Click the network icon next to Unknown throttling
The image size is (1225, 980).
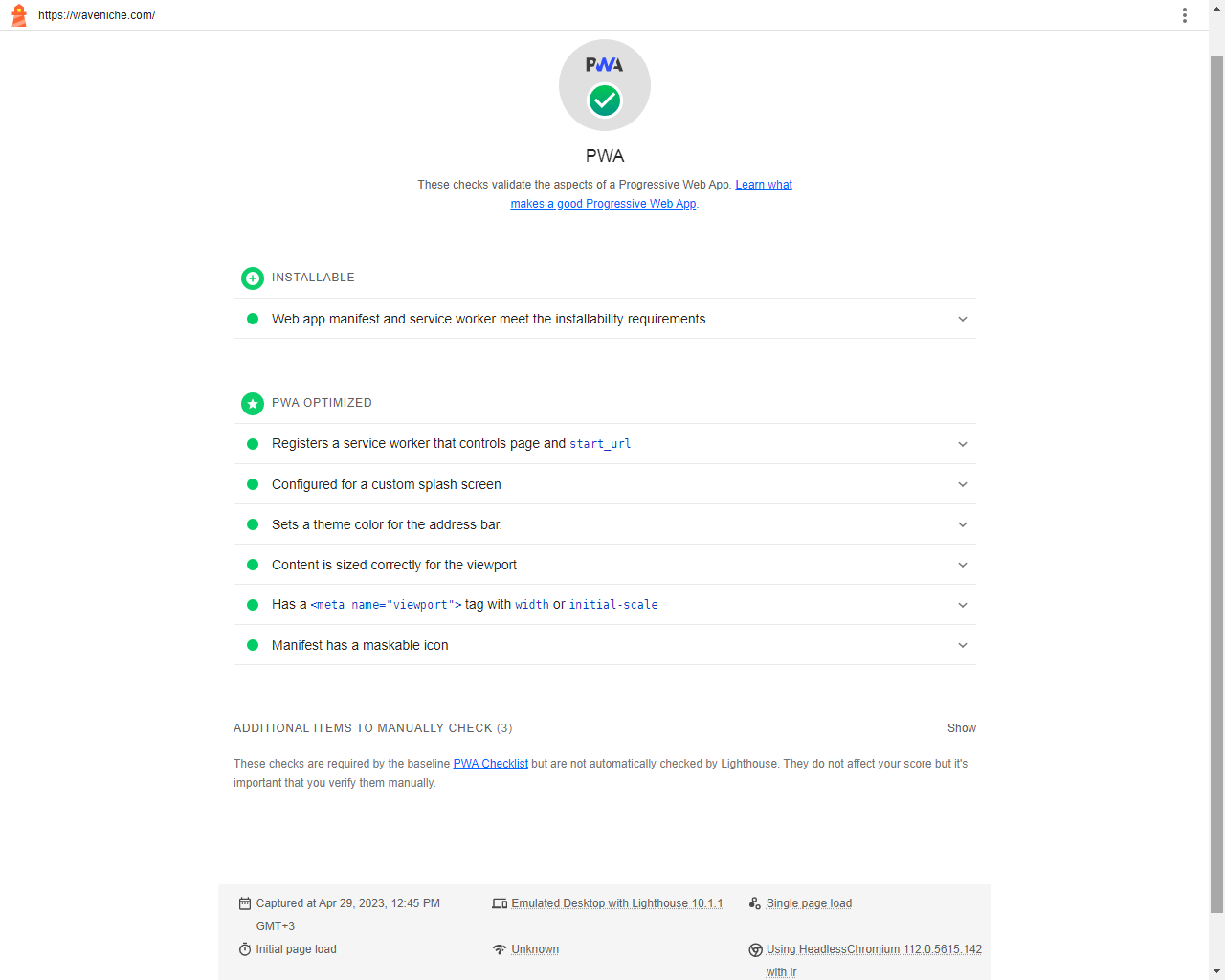pos(500,949)
